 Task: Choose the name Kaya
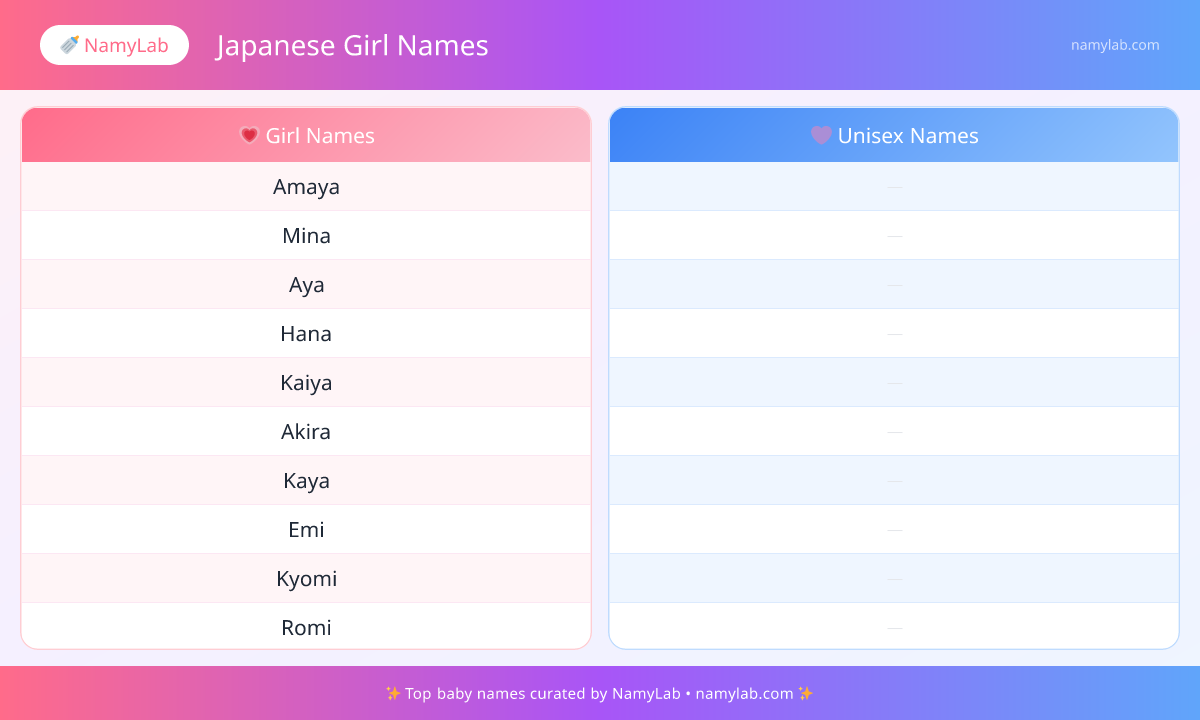click(x=306, y=481)
